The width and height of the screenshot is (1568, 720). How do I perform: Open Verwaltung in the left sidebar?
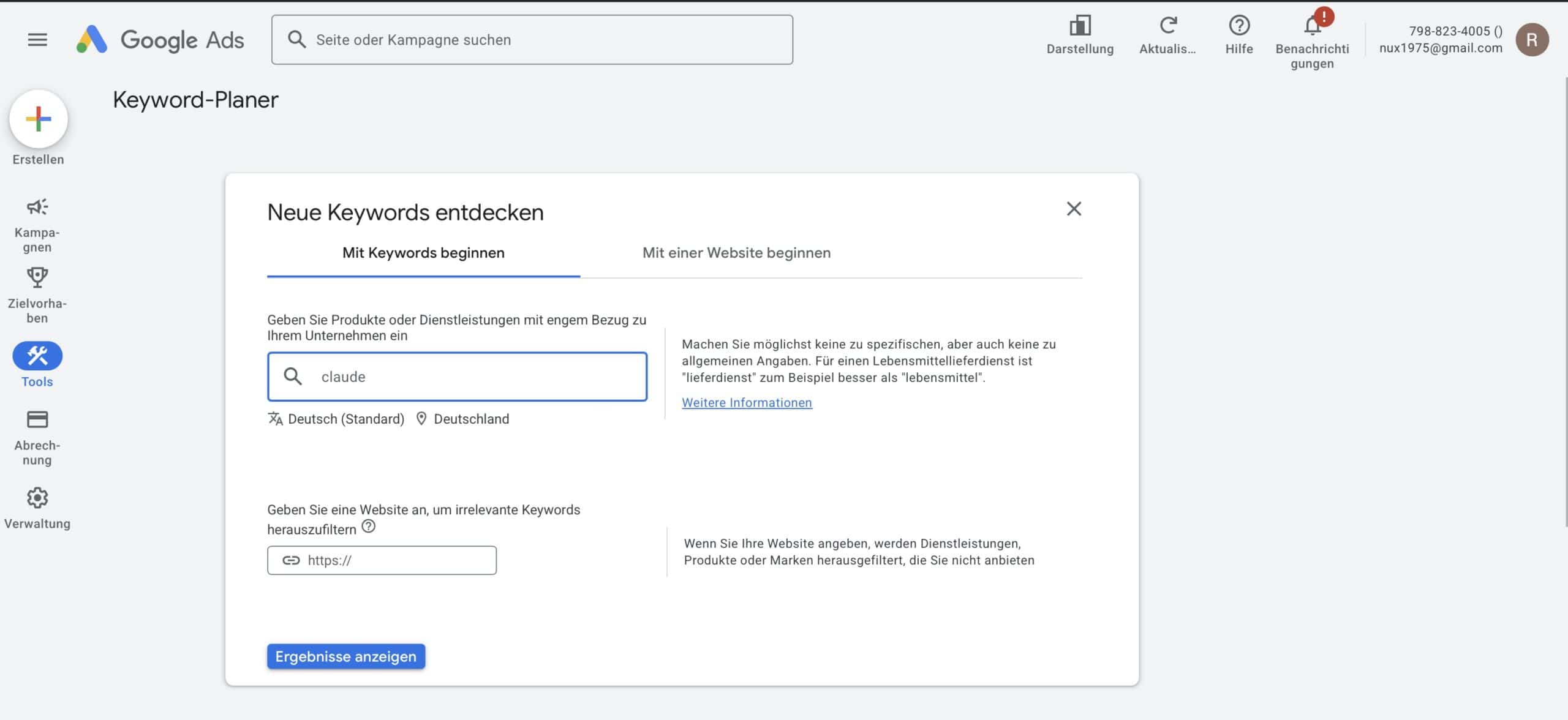(x=37, y=508)
